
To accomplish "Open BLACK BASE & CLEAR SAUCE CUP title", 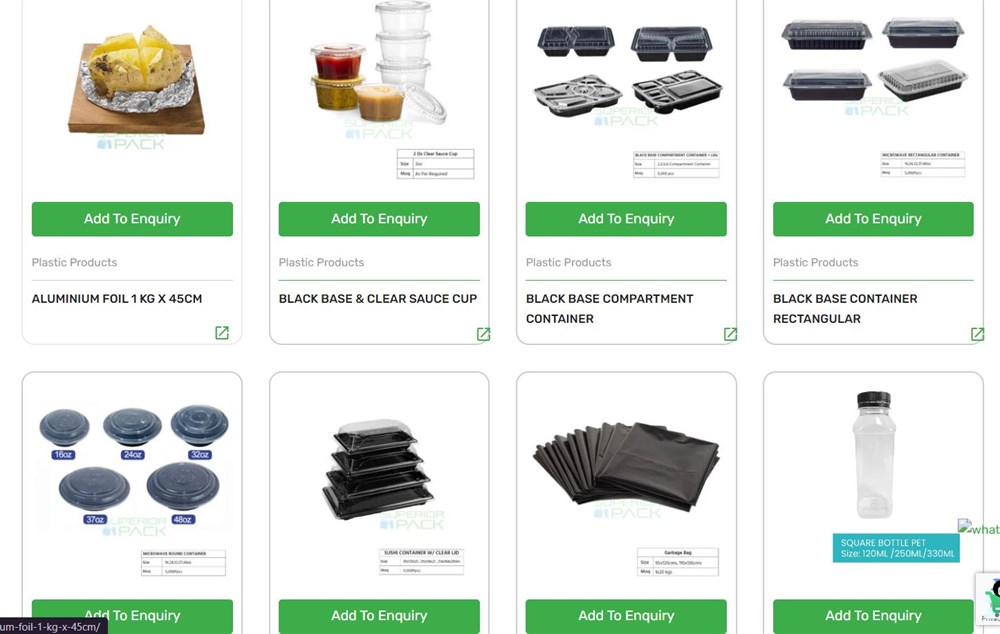I will coord(378,299).
